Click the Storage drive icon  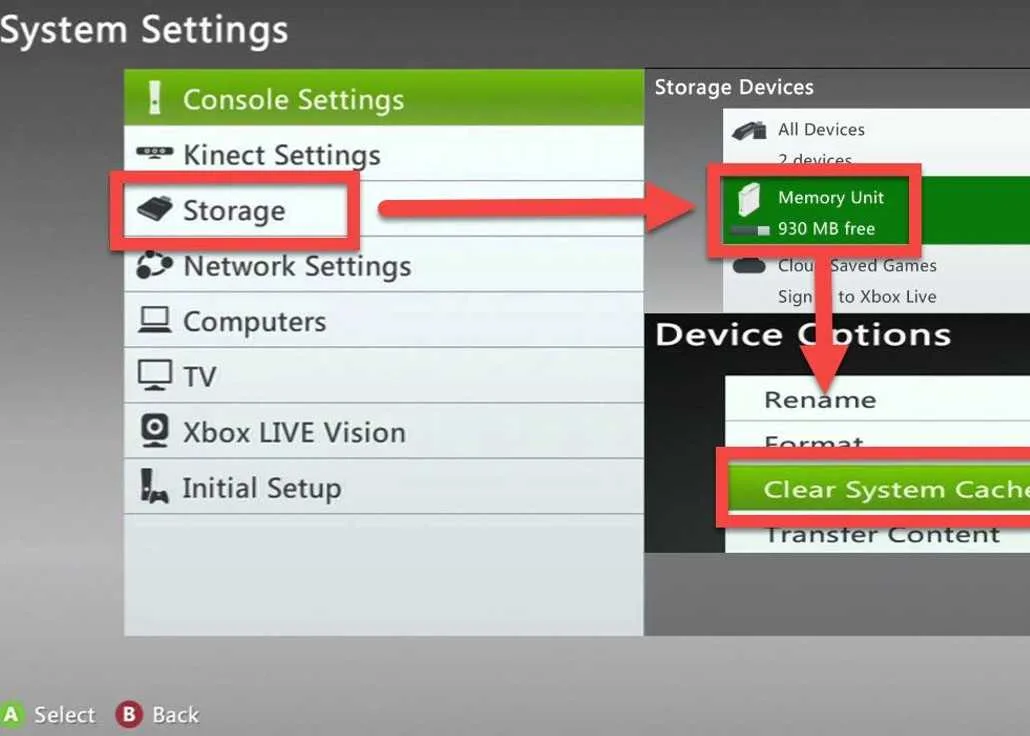coord(154,209)
